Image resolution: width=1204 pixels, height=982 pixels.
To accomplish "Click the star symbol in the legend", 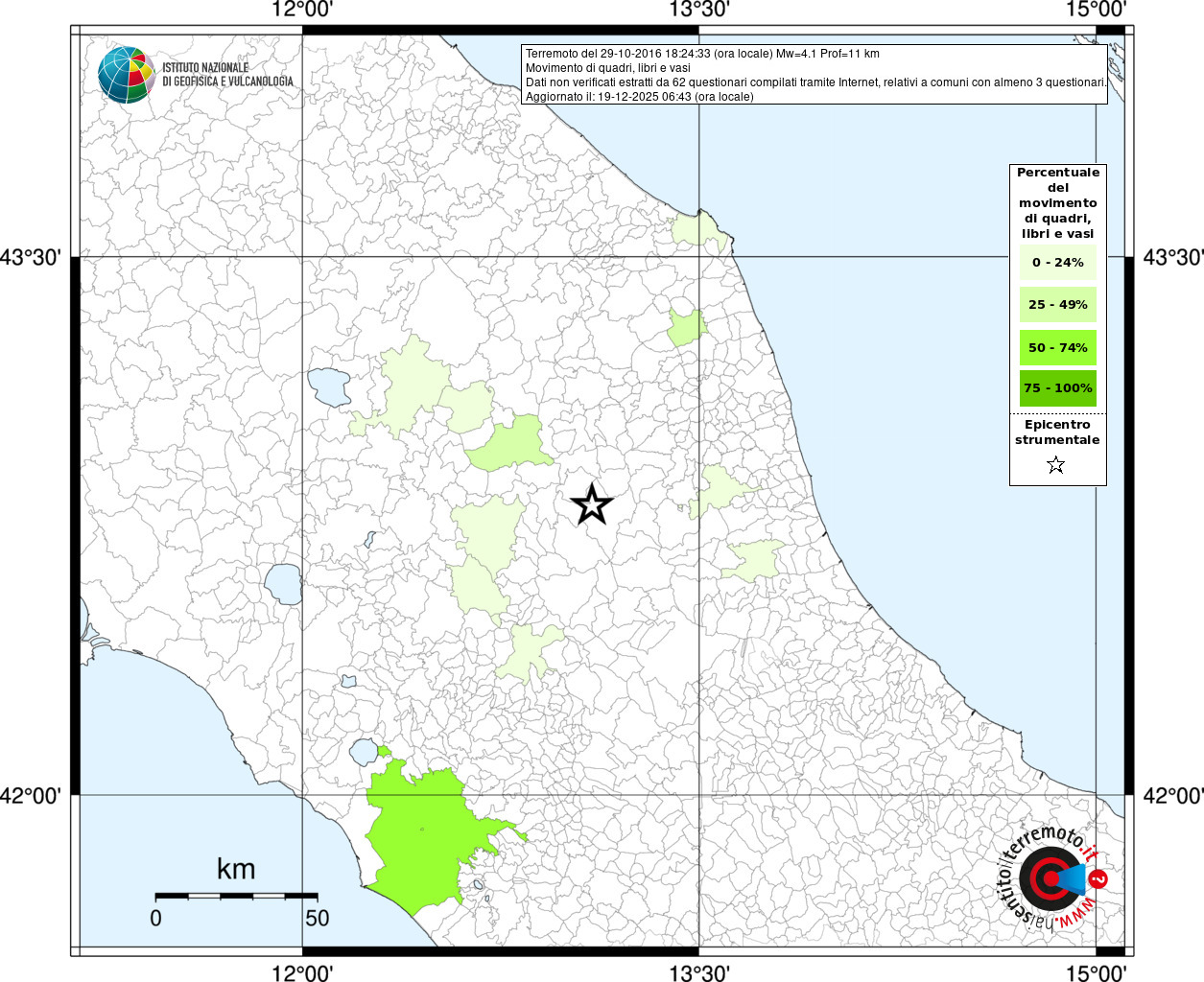I will pyautogui.click(x=1056, y=465).
